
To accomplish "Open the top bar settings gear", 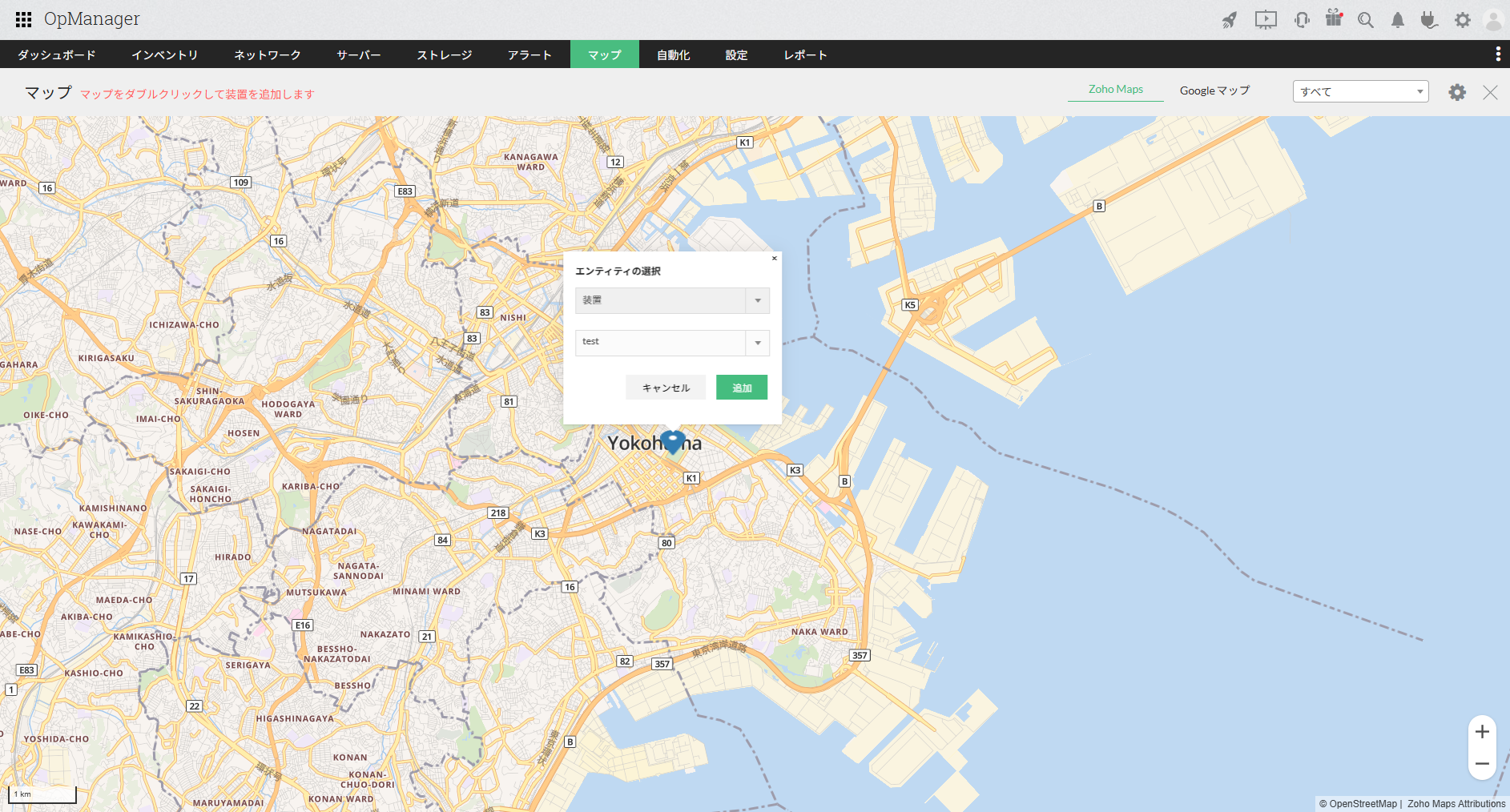I will [1463, 20].
